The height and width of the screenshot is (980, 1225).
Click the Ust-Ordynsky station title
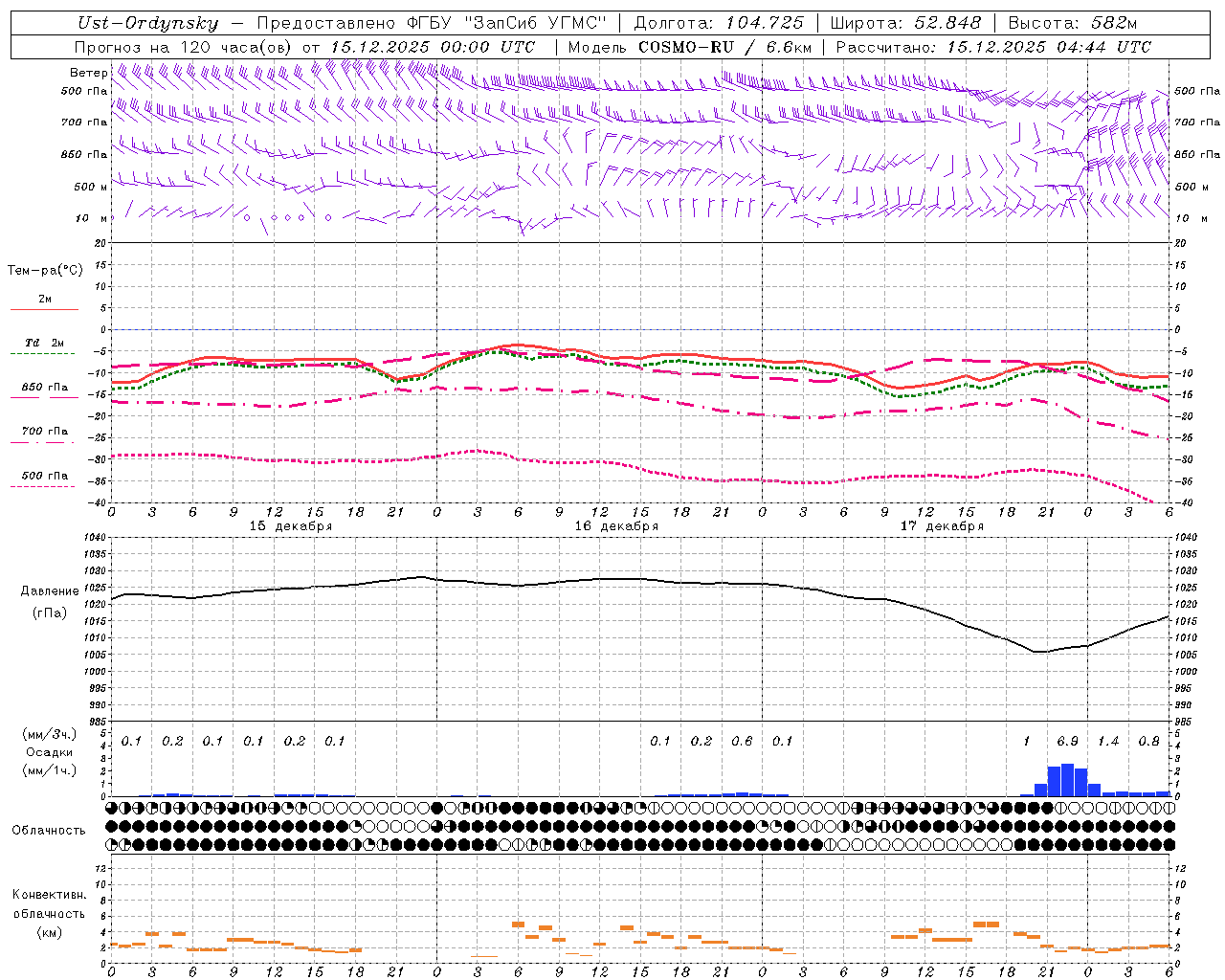tap(147, 23)
